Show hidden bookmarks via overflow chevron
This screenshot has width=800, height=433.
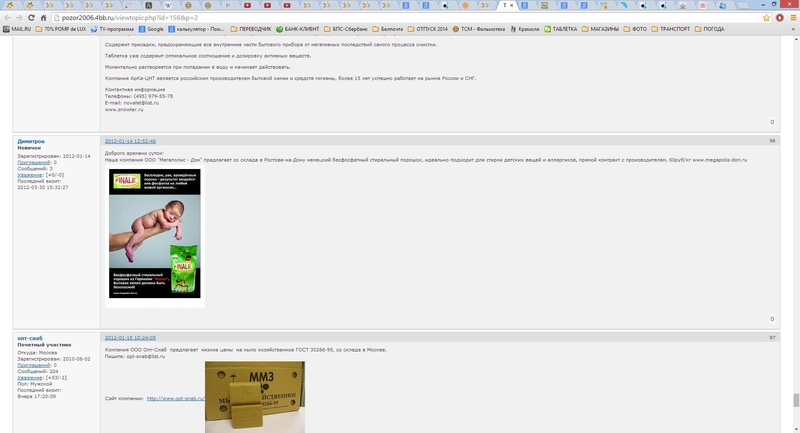click(792, 29)
